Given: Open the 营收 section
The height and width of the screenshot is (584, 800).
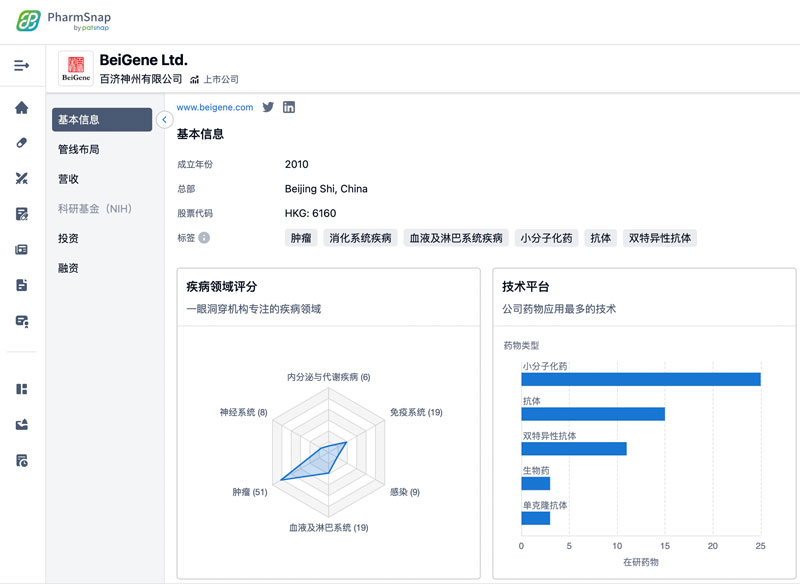Looking at the screenshot, I should tap(68, 179).
